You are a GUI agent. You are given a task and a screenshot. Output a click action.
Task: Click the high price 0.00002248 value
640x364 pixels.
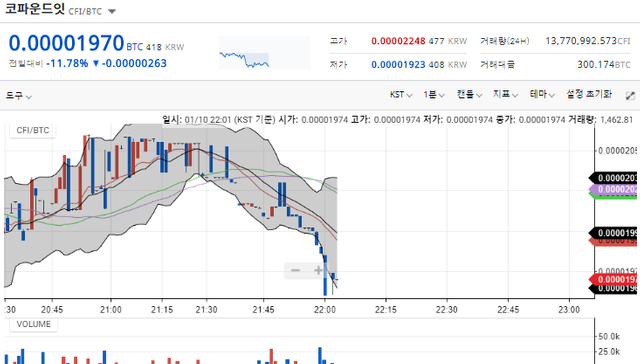[x=398, y=41]
